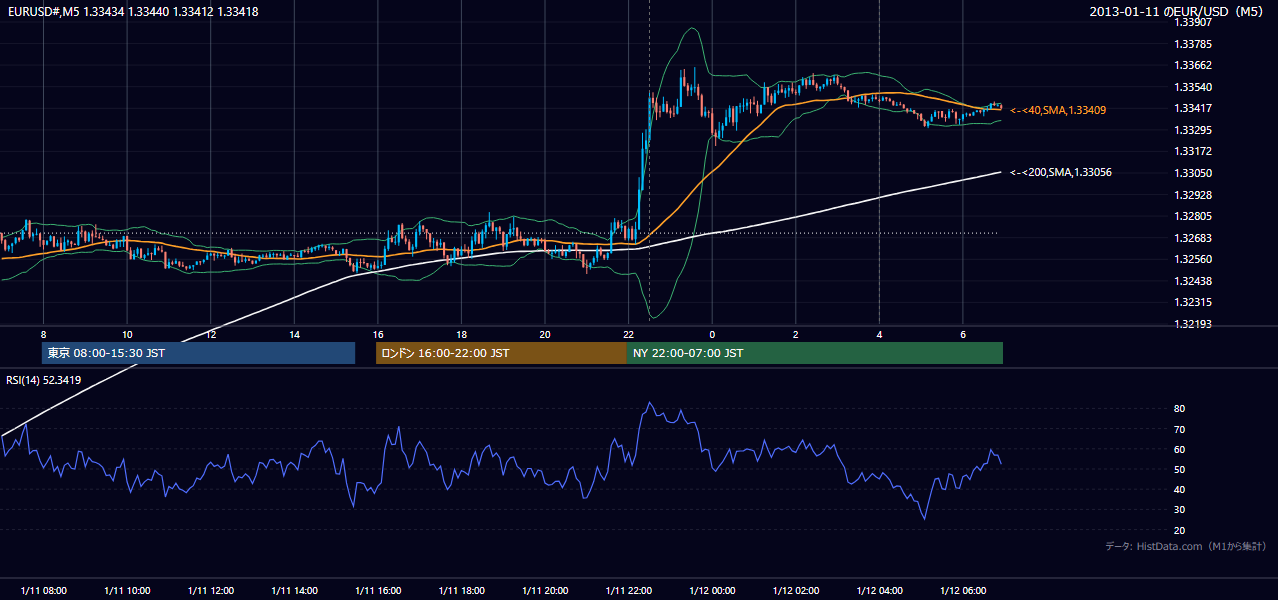Click price axis value 1.33050

click(1193, 173)
